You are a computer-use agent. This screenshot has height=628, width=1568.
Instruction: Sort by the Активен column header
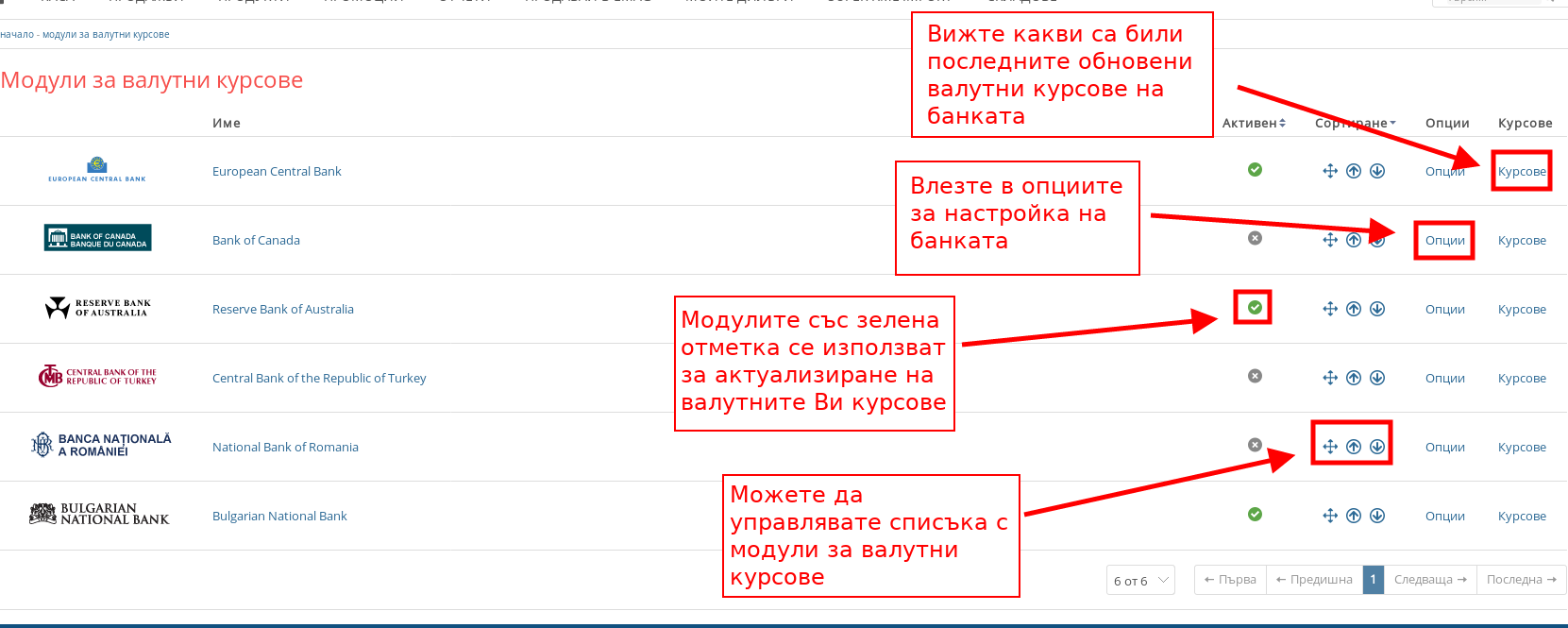click(1254, 123)
